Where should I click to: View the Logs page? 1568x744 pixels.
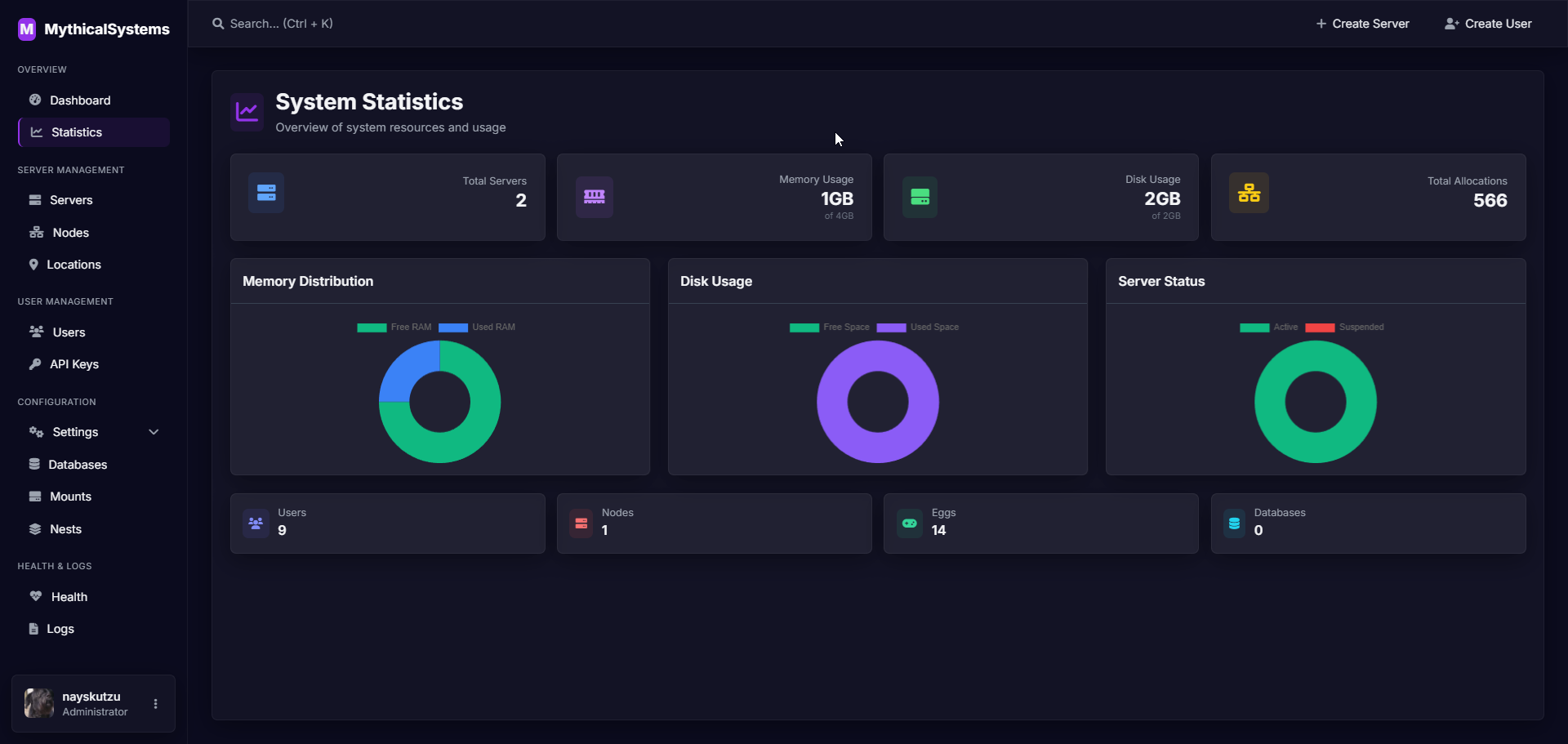(93, 629)
